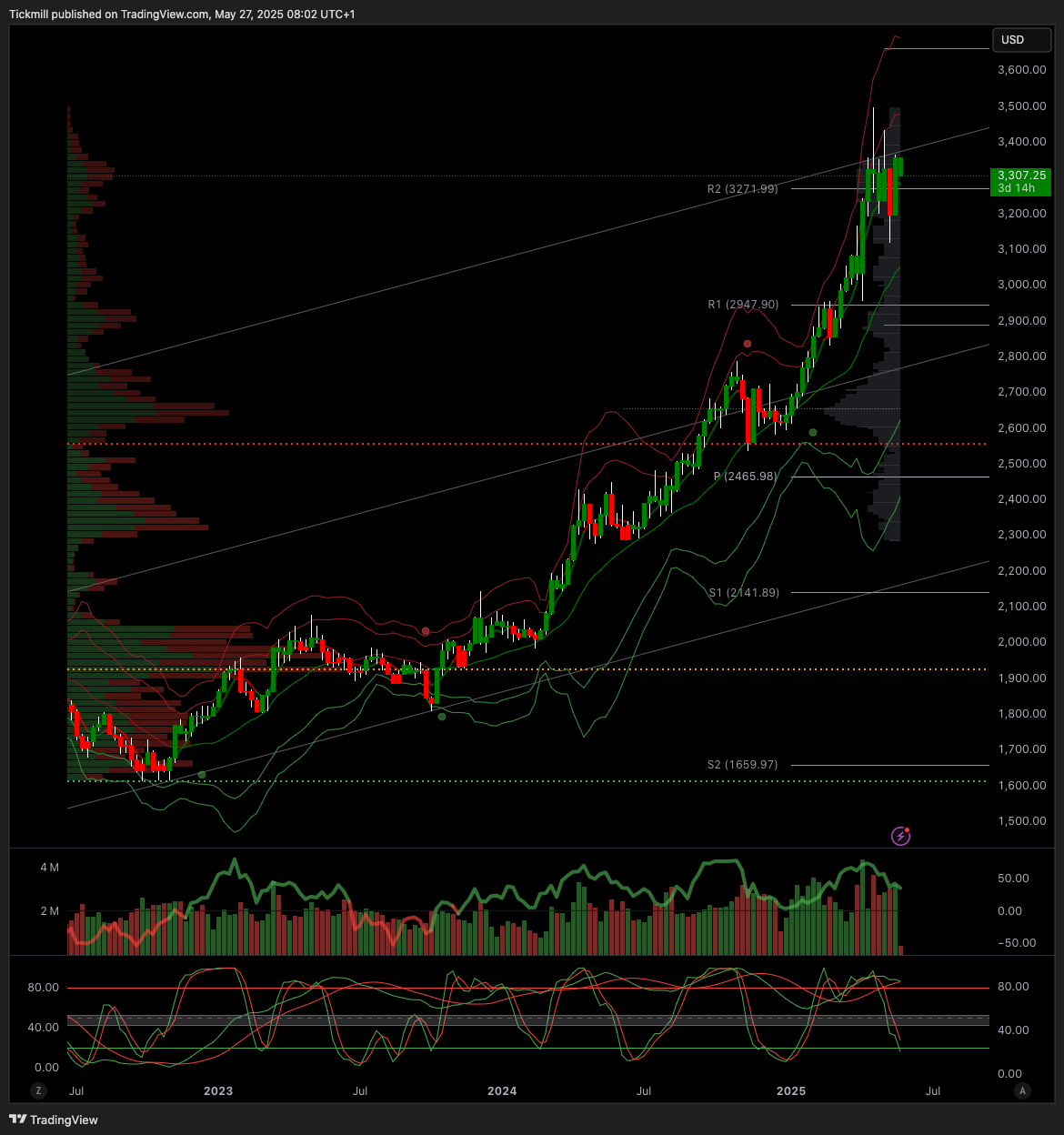Click the purple lightning bolt icon

click(x=900, y=836)
